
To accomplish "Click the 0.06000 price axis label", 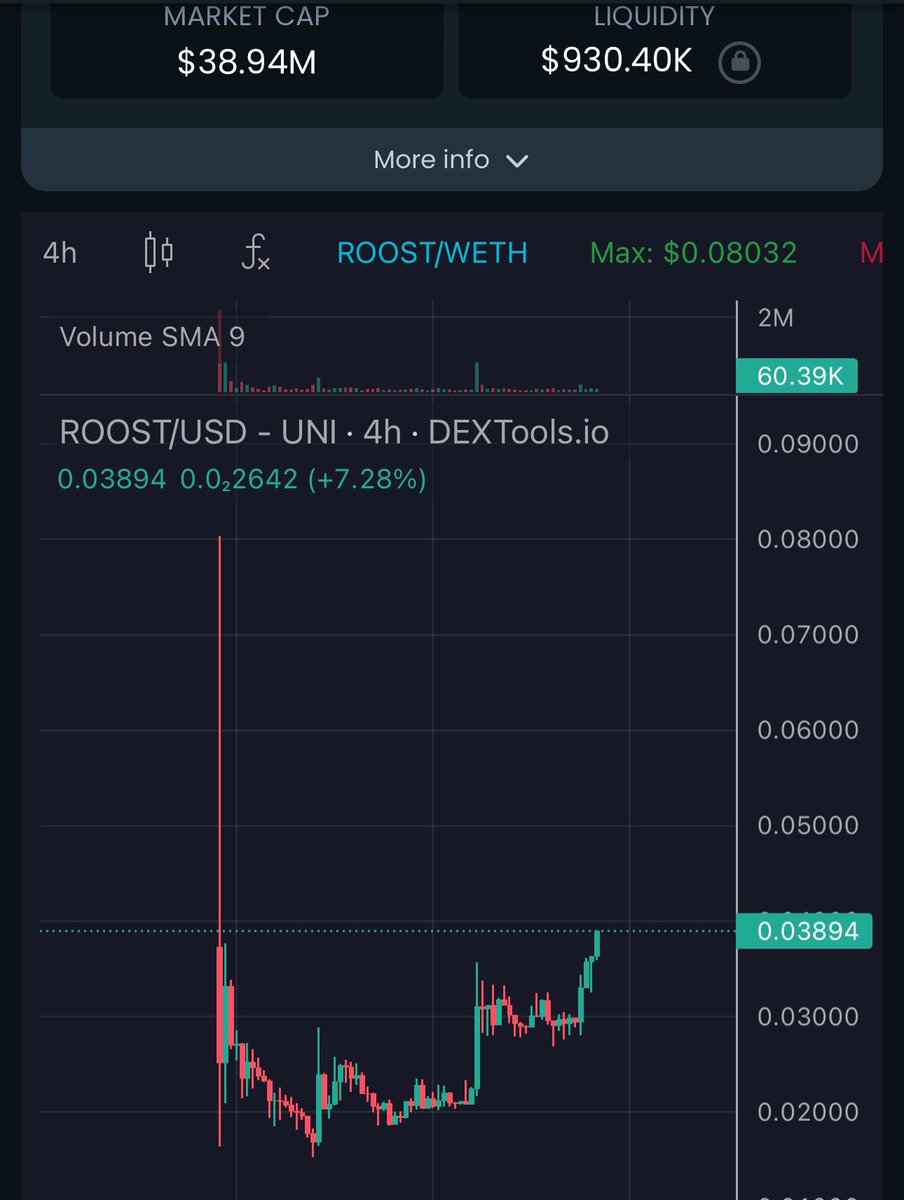I will click(x=808, y=730).
